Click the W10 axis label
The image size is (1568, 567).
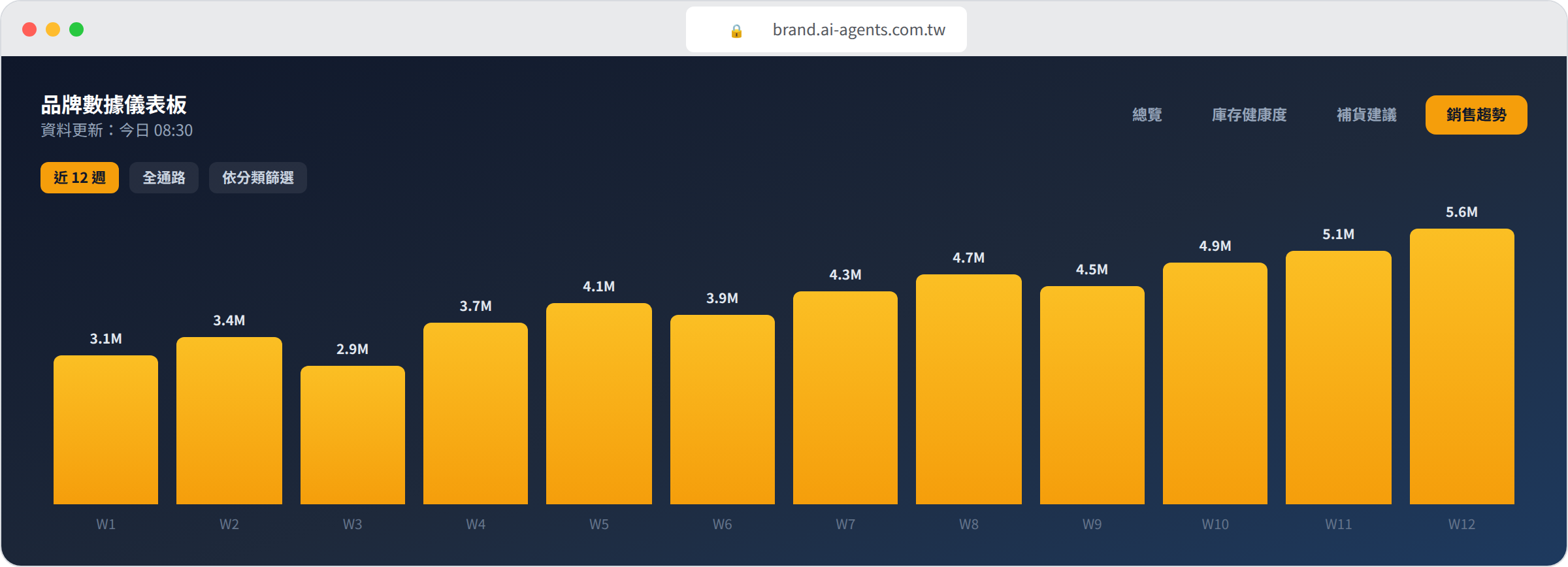[1215, 525]
